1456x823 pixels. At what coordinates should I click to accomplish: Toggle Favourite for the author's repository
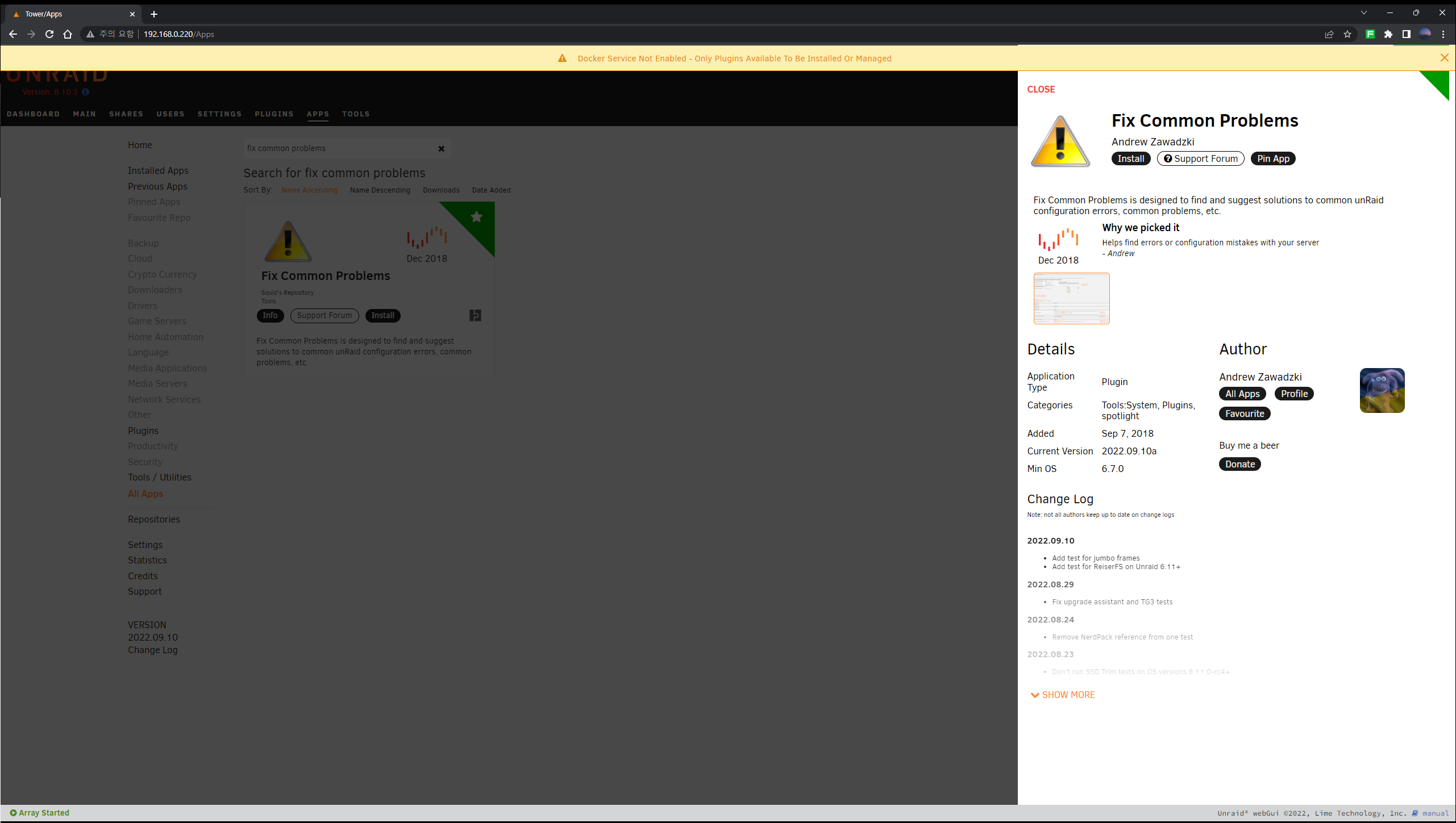coord(1244,413)
